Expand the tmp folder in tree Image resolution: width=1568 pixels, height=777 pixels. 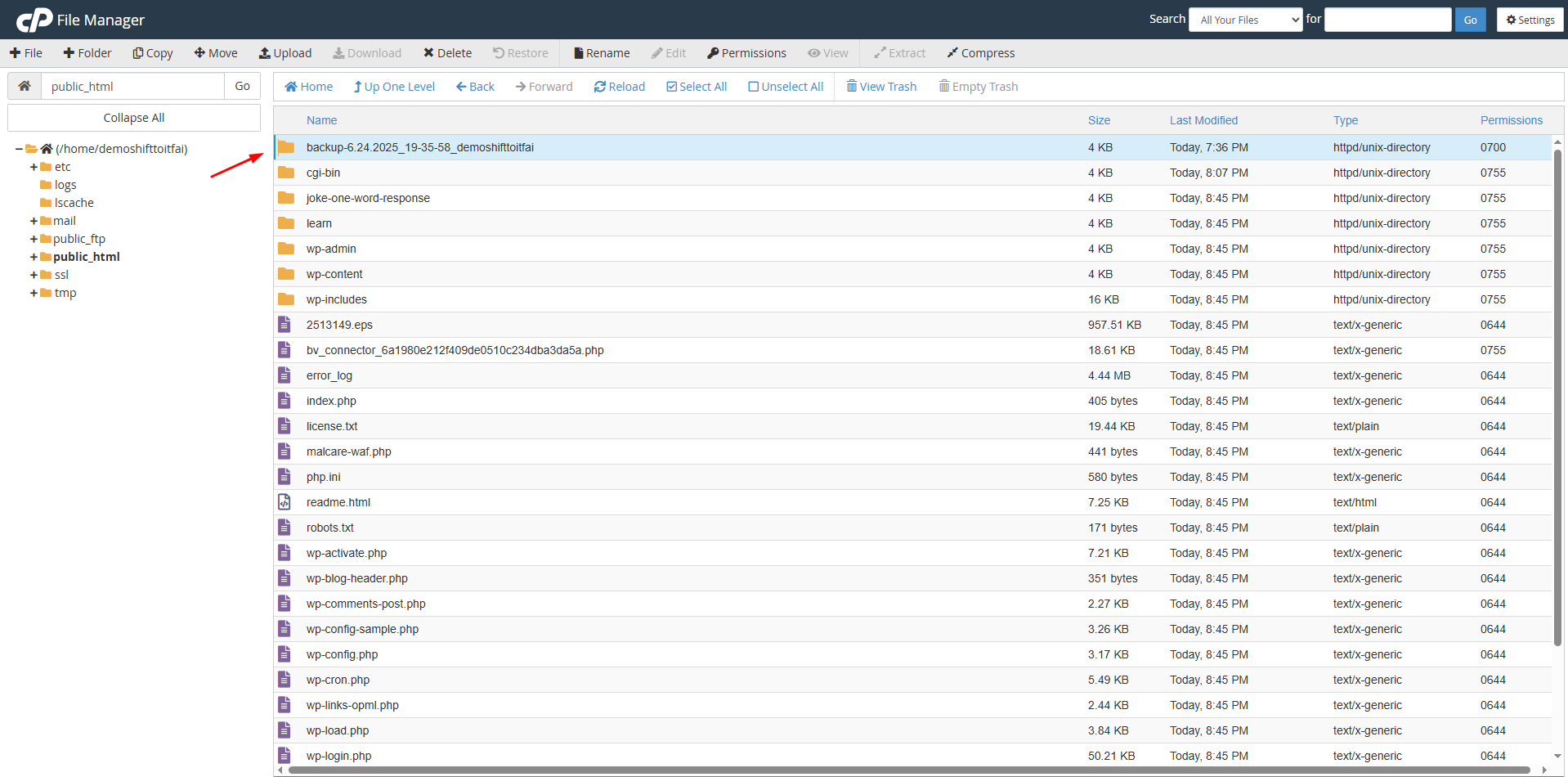click(34, 293)
